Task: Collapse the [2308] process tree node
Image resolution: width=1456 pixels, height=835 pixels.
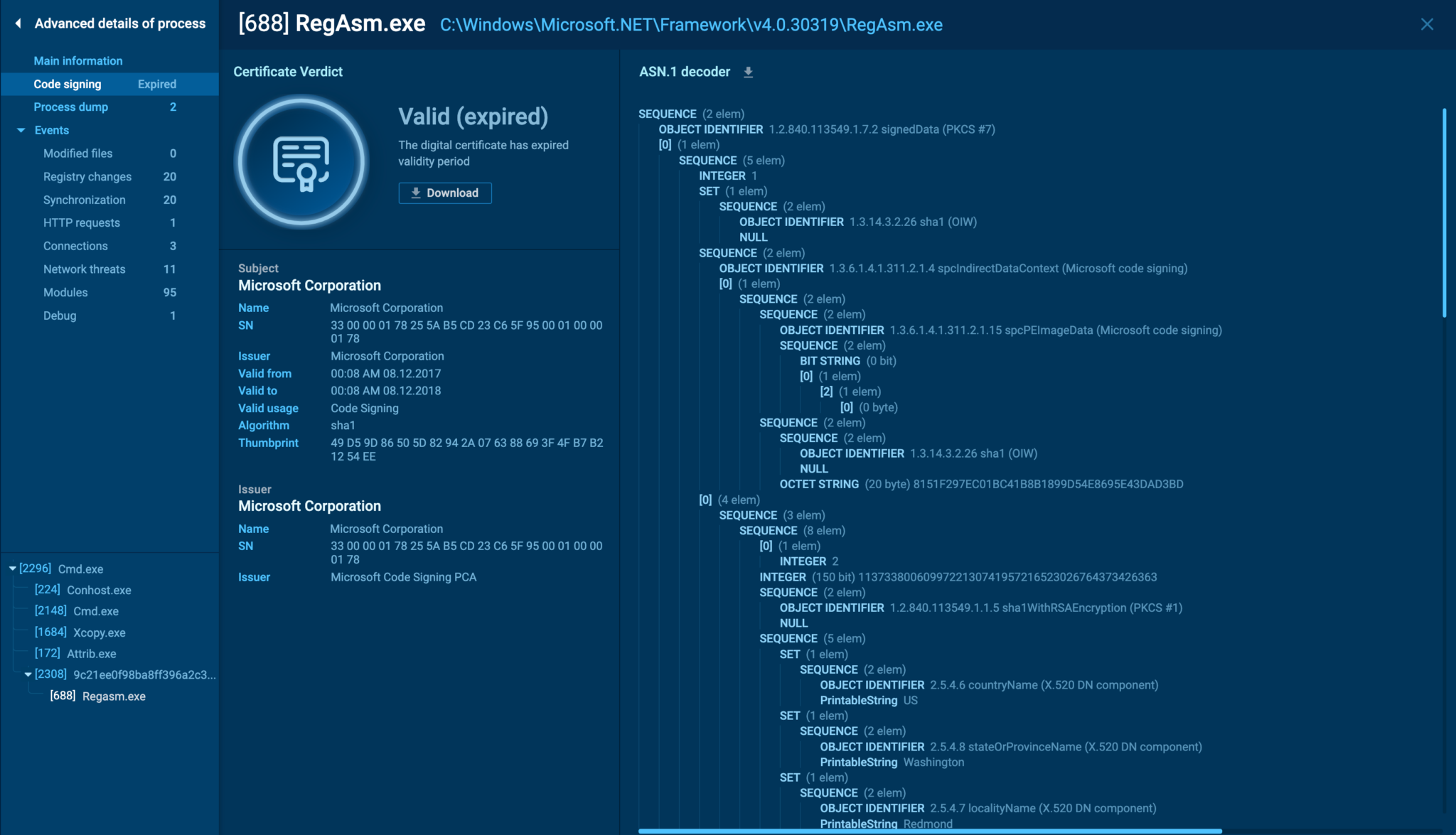Action: point(28,674)
